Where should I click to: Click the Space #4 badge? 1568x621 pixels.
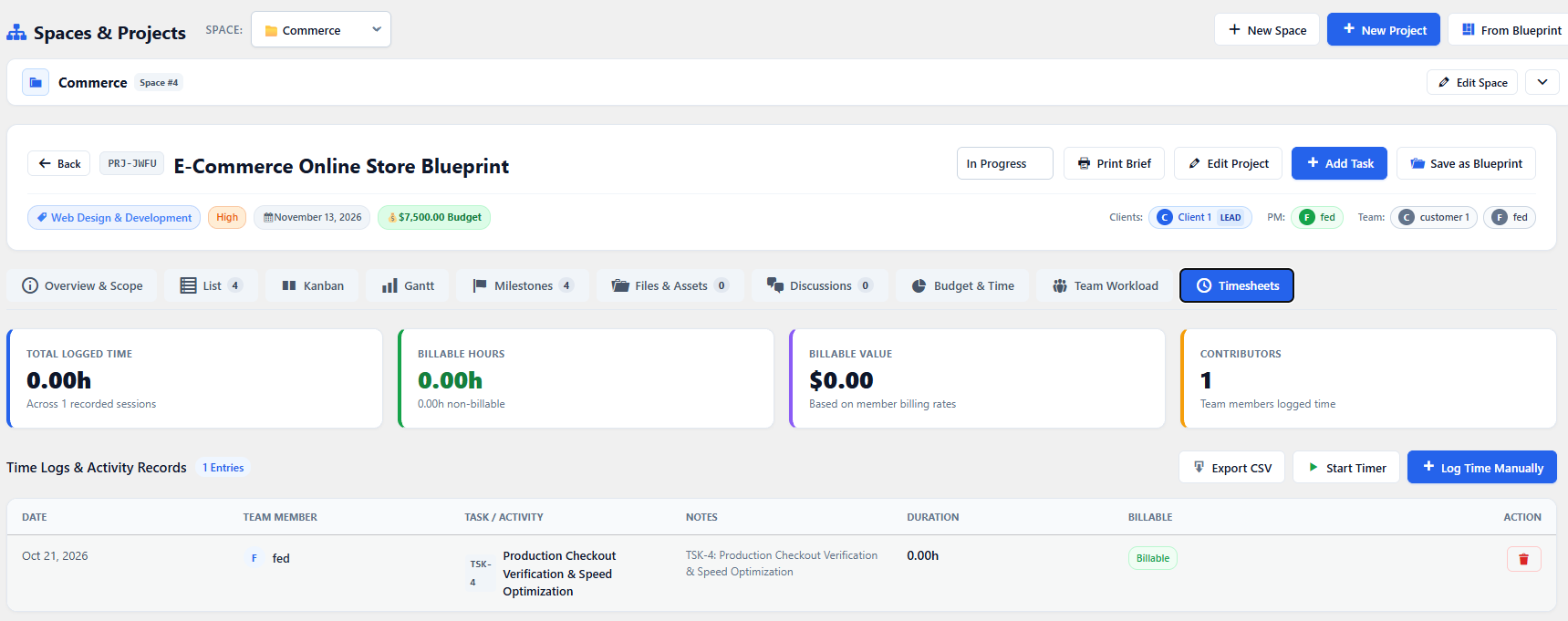159,82
